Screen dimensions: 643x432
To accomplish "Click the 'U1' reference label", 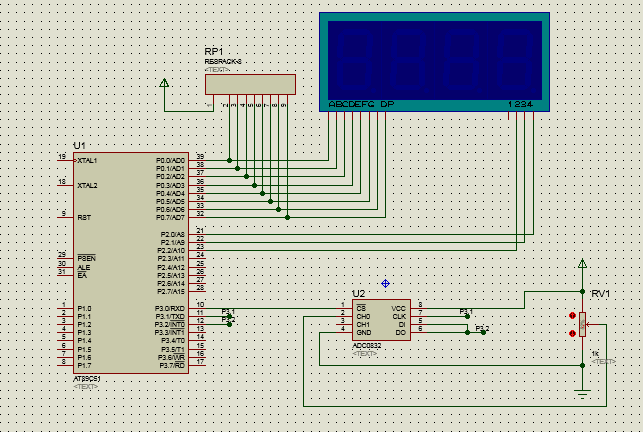I will point(79,146).
